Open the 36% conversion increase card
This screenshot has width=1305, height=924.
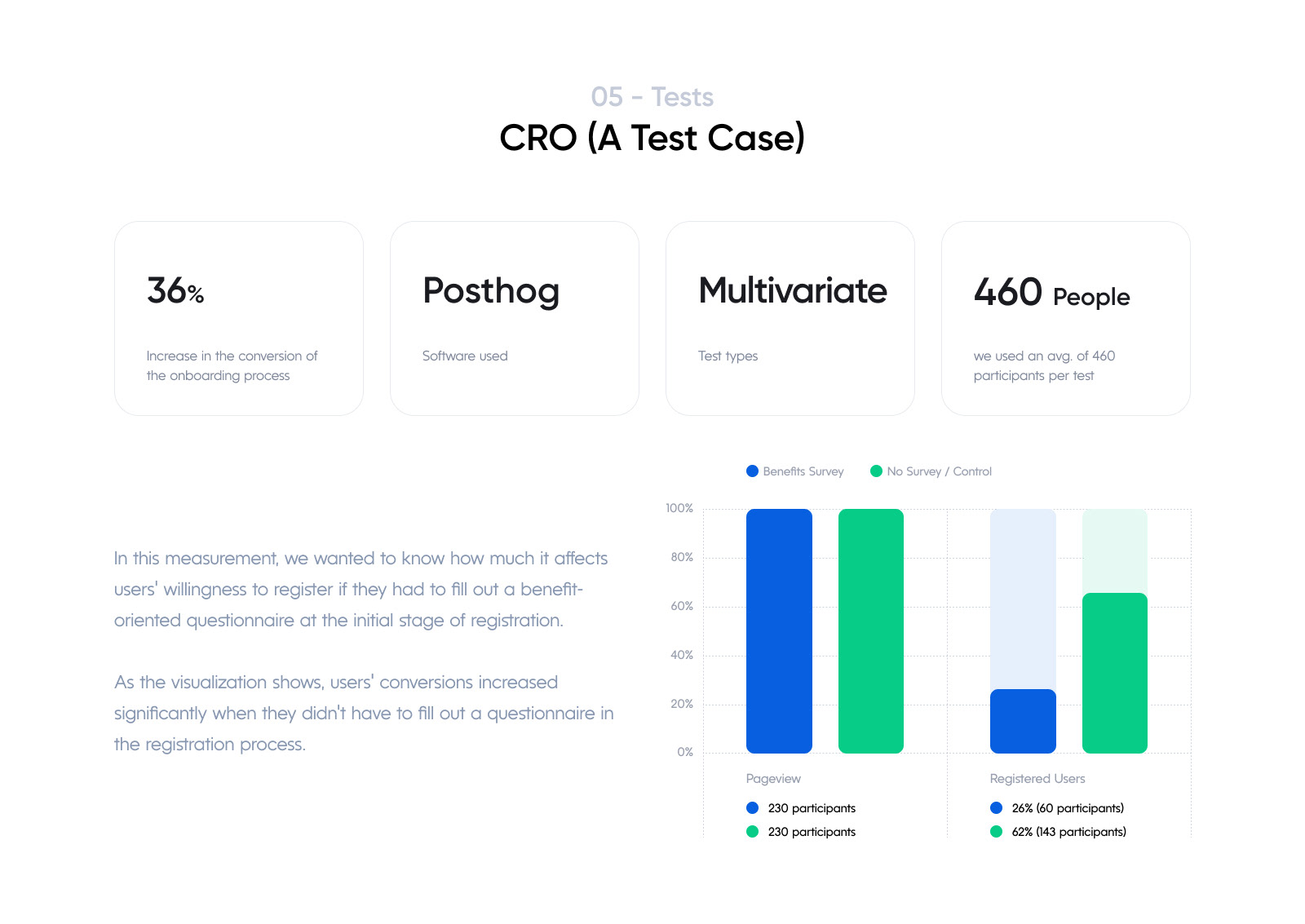[239, 319]
